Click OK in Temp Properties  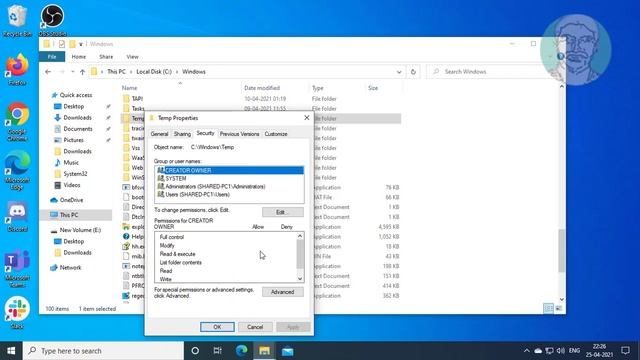pyautogui.click(x=217, y=327)
